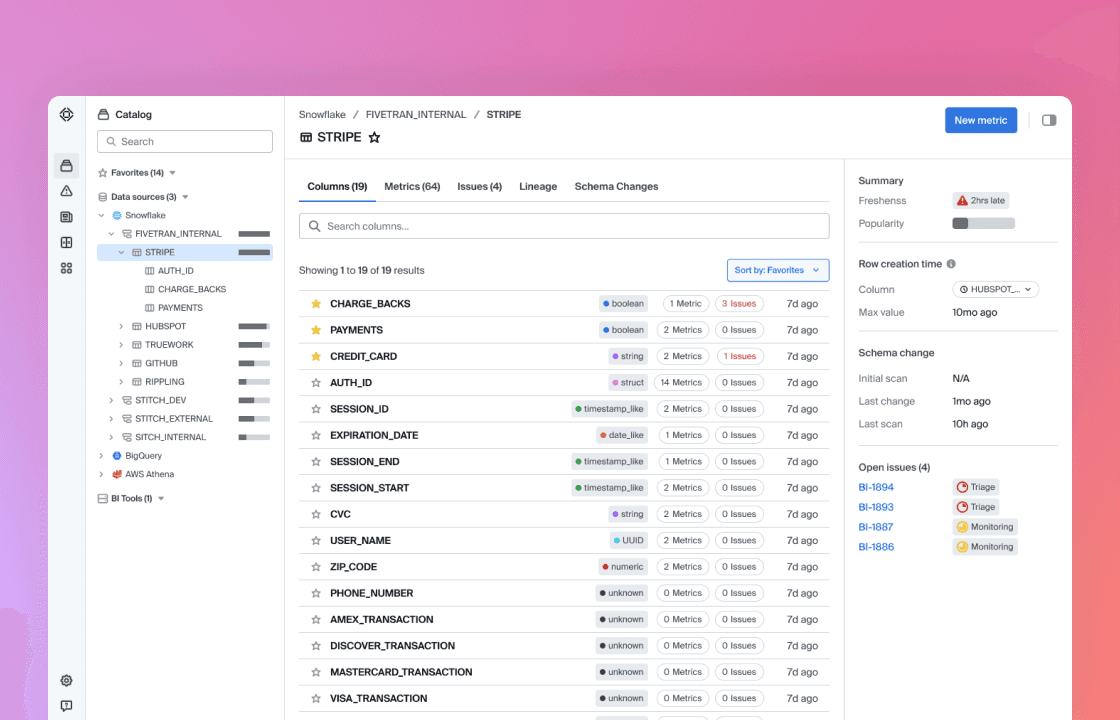The height and width of the screenshot is (720, 1120).
Task: Click info icon next to Row creation time
Action: (x=951, y=264)
